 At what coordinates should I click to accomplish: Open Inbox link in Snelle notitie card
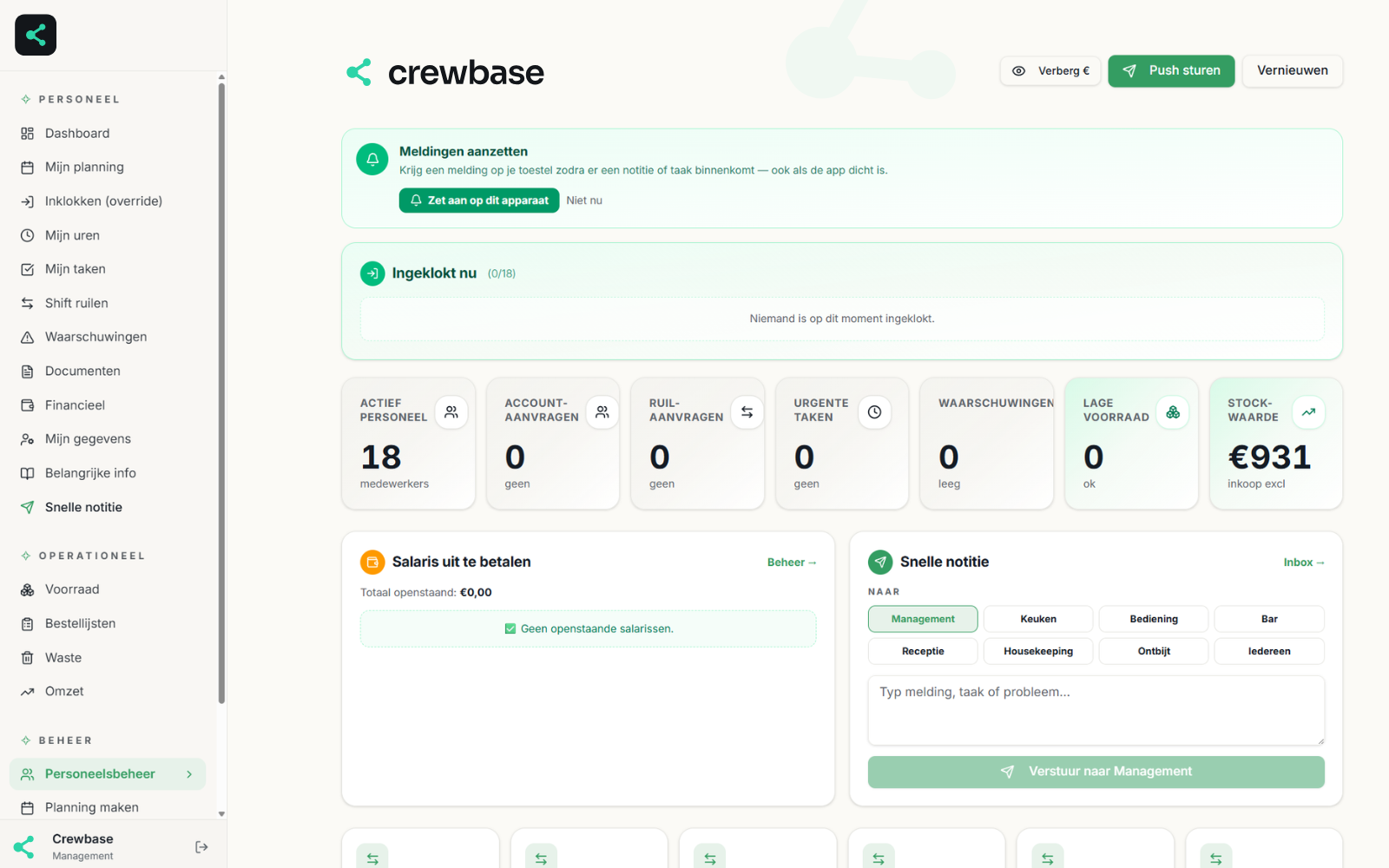[x=1304, y=562]
